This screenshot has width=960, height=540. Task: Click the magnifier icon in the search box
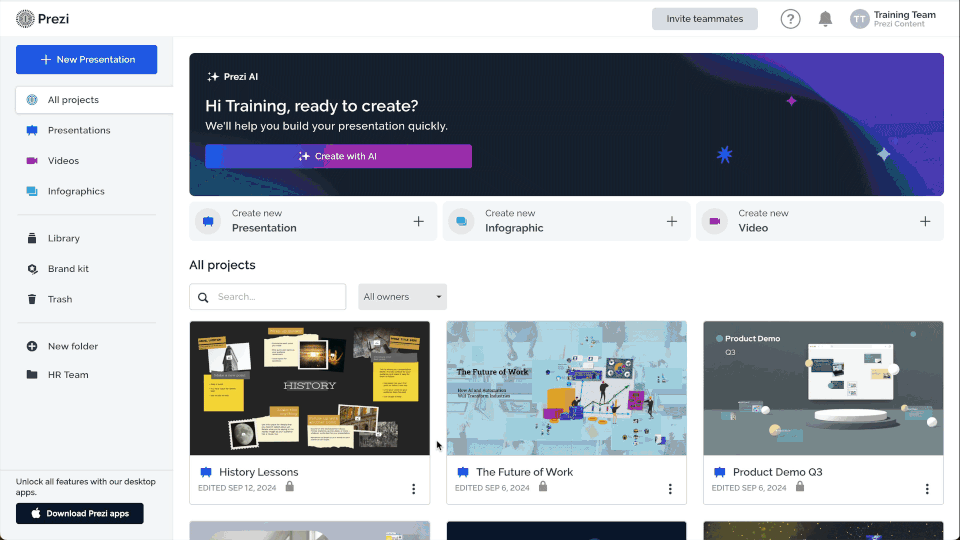(x=203, y=297)
